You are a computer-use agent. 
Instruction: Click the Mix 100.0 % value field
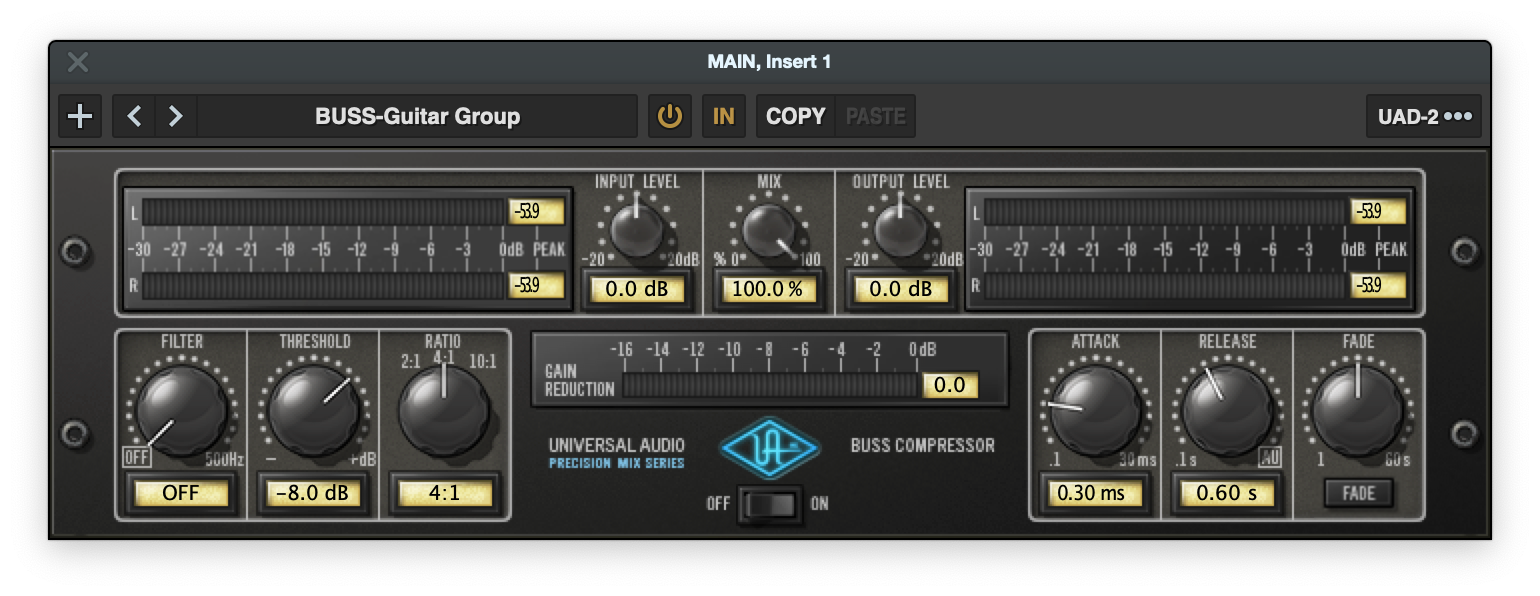point(768,290)
